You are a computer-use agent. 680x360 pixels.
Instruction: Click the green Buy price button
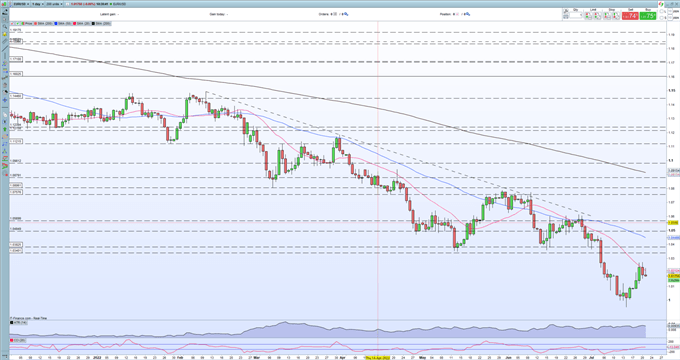pyautogui.click(x=648, y=16)
